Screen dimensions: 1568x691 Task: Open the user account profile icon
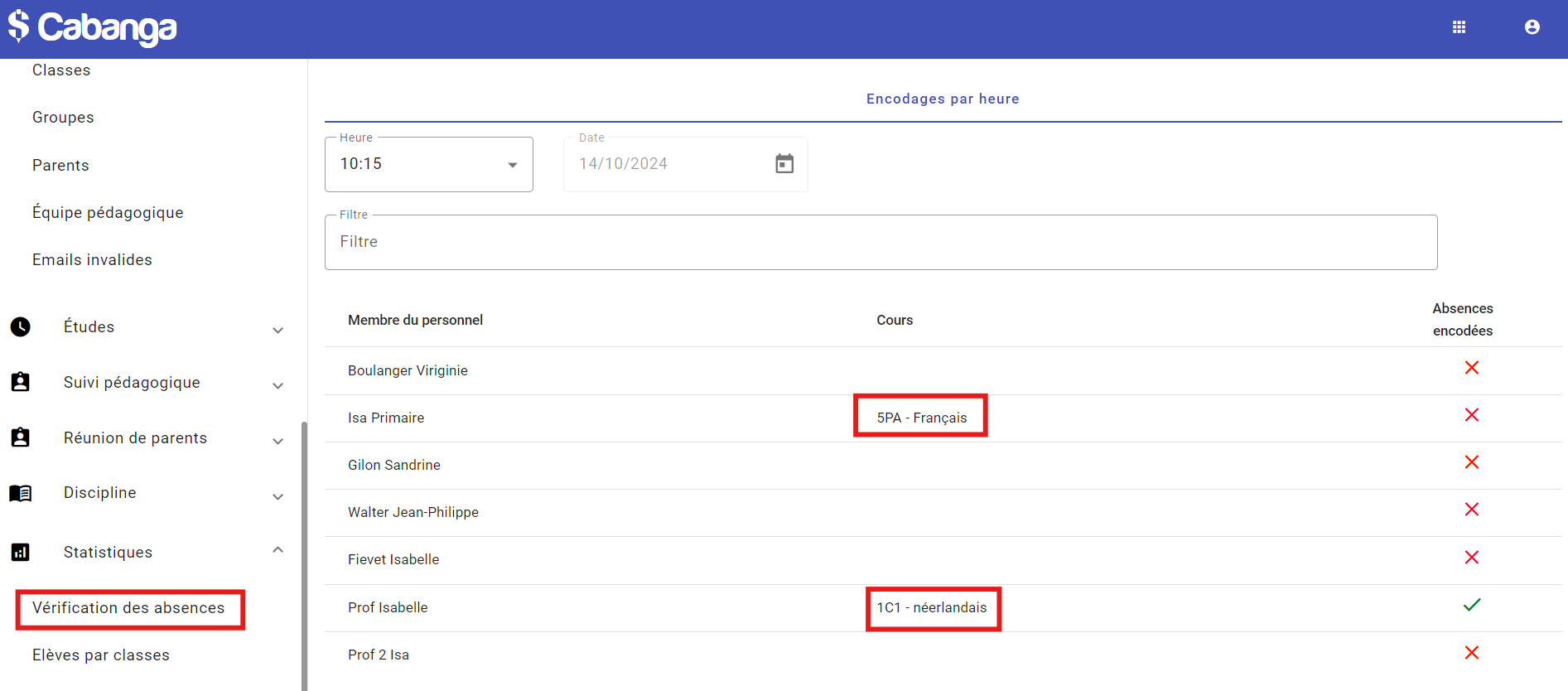click(1532, 27)
